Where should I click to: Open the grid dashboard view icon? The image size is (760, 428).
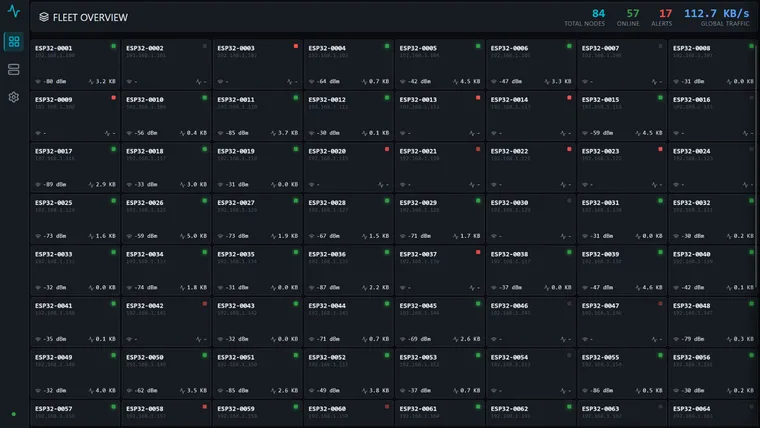tap(14, 42)
